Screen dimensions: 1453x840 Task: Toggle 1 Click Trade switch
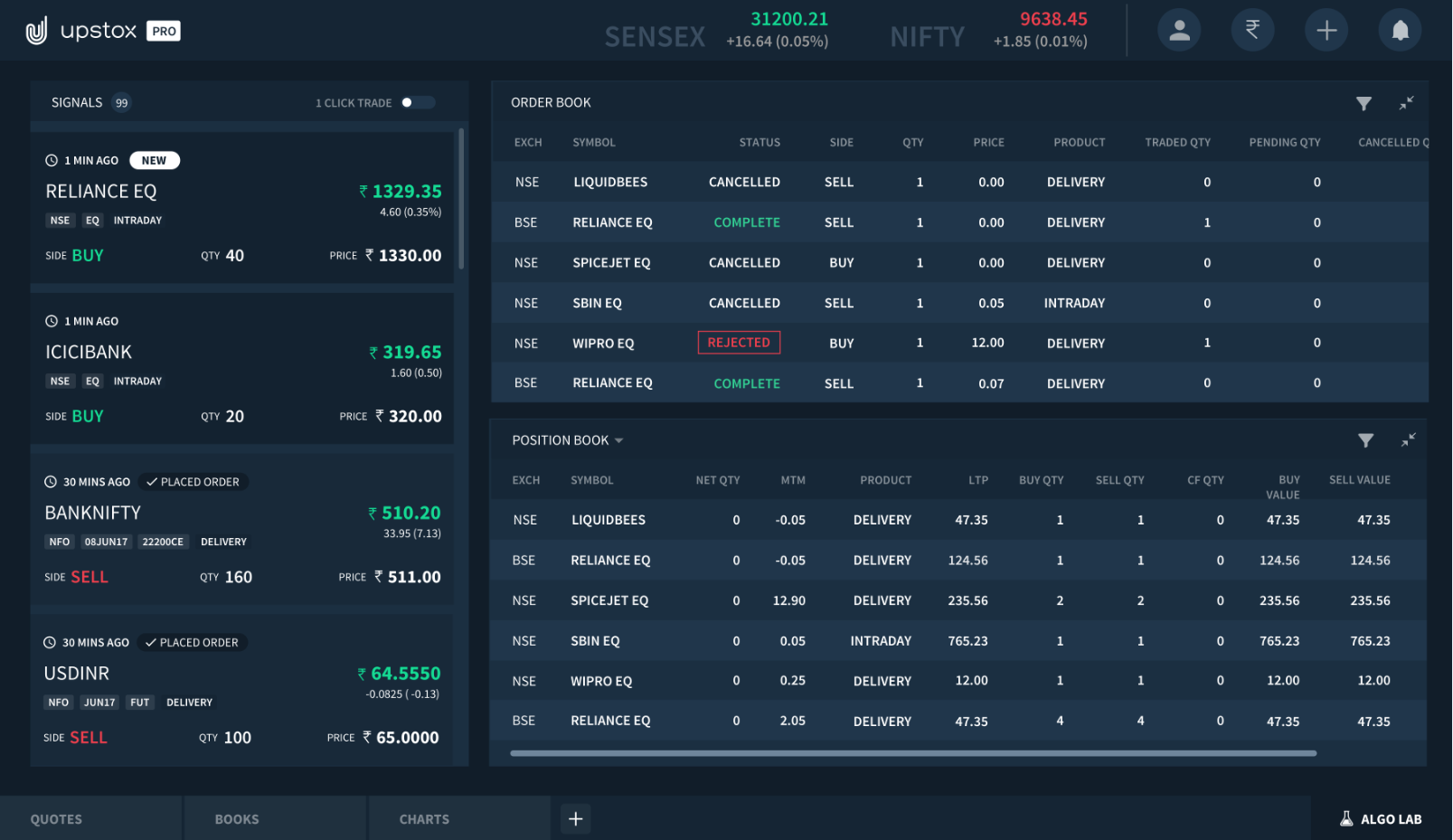click(x=418, y=102)
